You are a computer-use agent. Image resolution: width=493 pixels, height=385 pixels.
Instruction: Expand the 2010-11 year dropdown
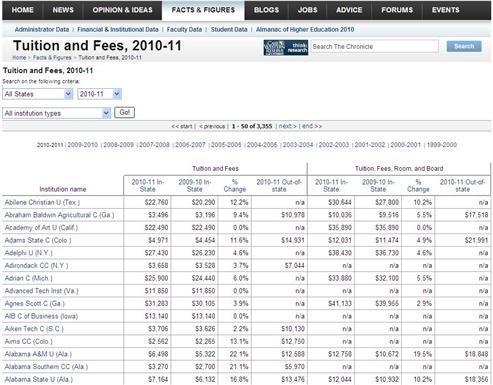[x=99, y=94]
